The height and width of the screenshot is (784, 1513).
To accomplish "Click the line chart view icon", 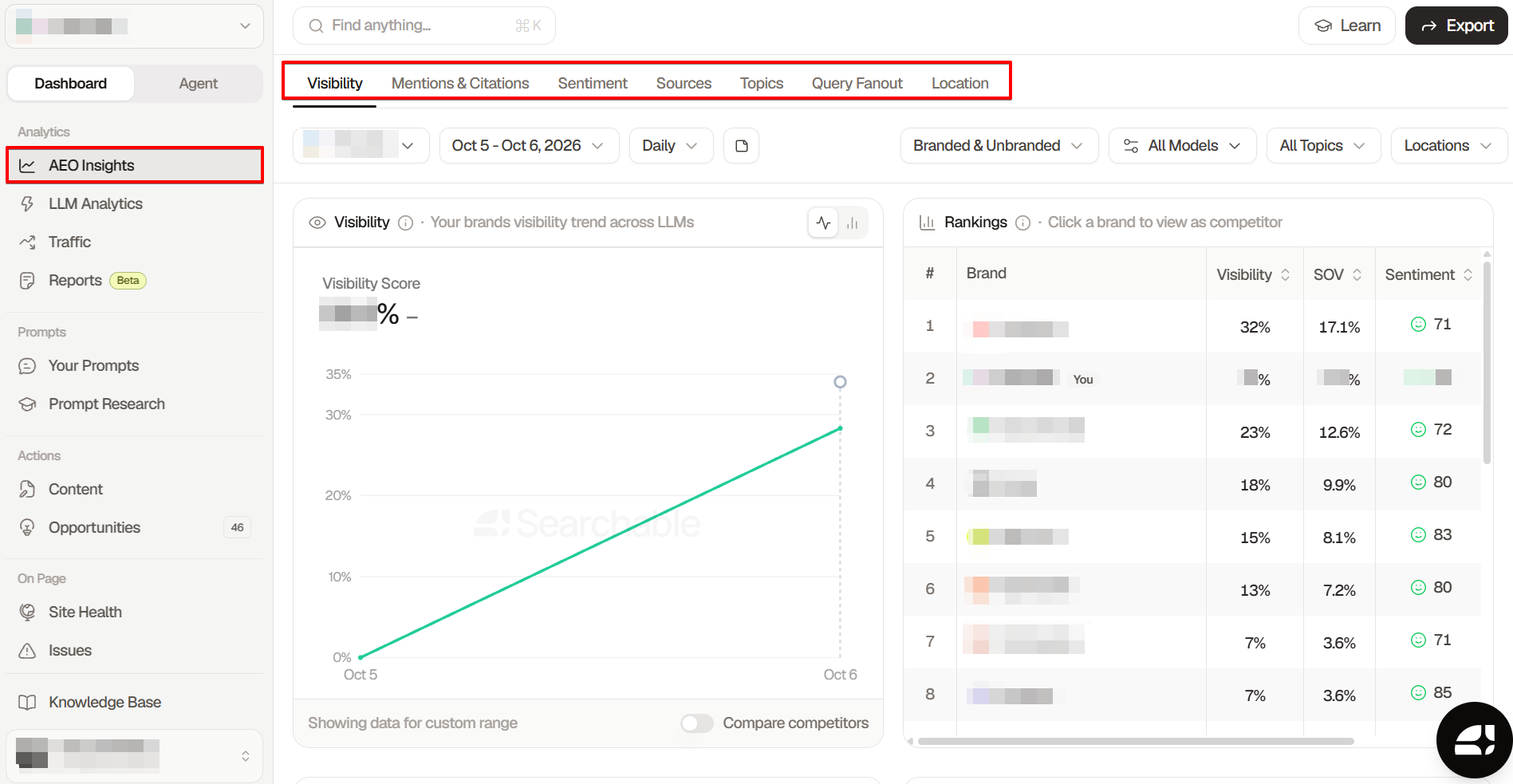I will click(x=823, y=223).
